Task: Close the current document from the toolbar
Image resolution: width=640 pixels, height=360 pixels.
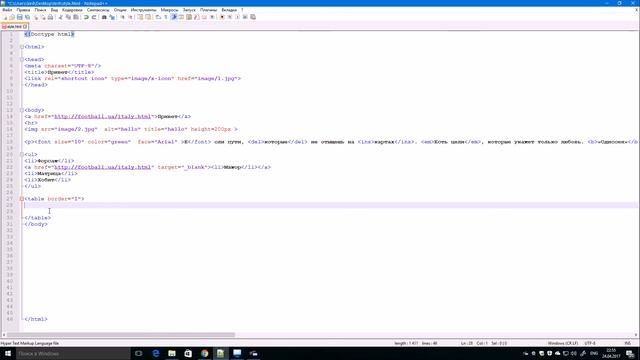Action: pyautogui.click(x=36, y=17)
